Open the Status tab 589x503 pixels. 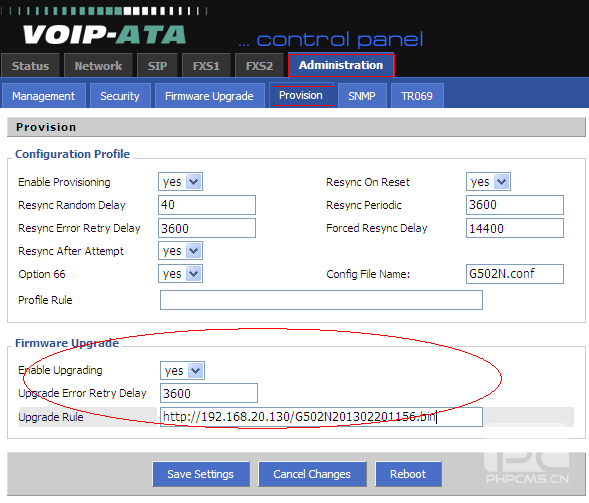click(x=30, y=66)
